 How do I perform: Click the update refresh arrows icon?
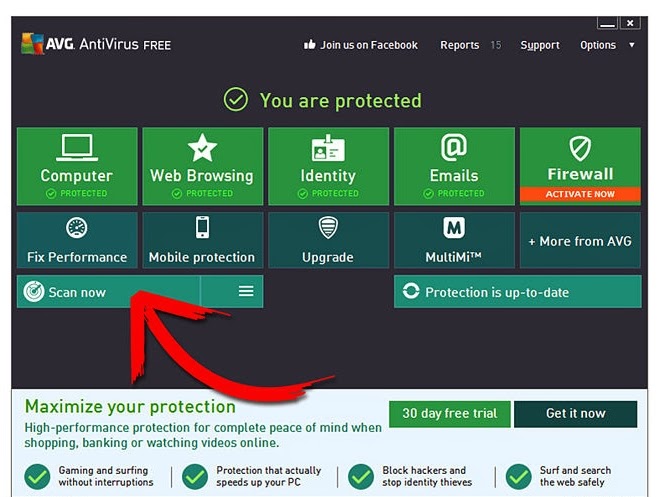pyautogui.click(x=411, y=291)
